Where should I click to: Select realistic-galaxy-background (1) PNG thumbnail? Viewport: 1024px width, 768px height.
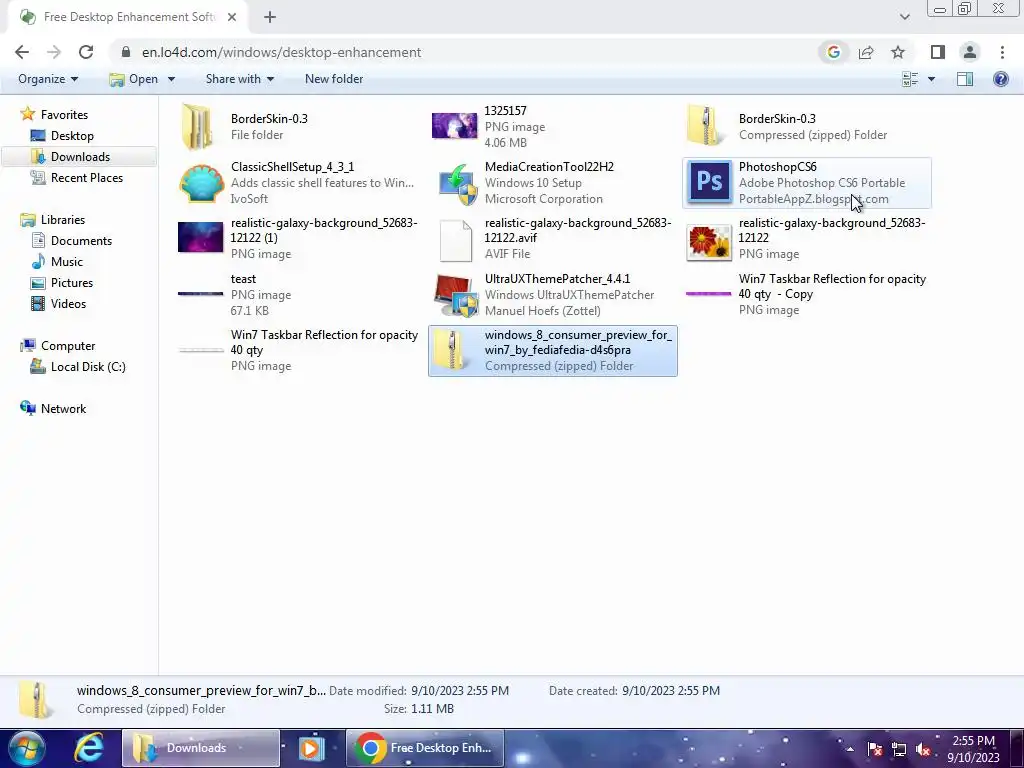pyautogui.click(x=200, y=237)
